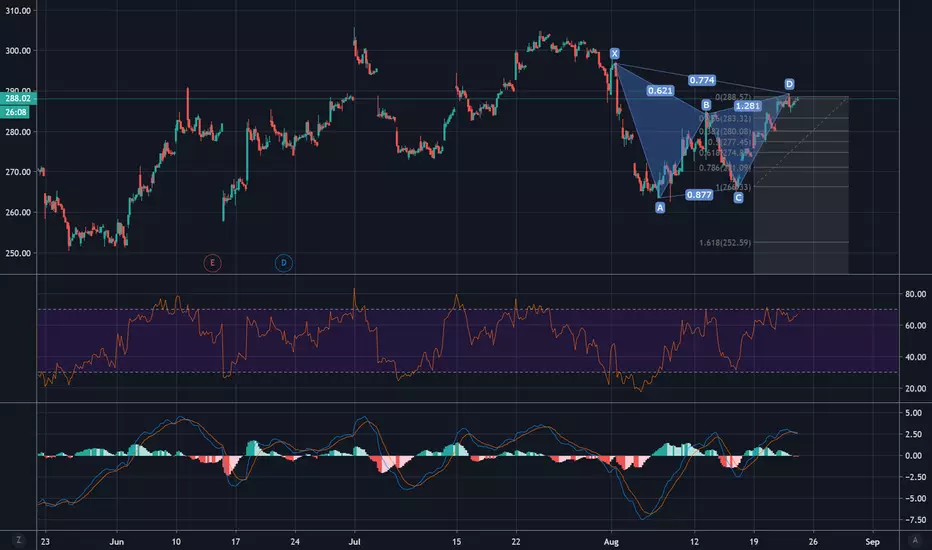The width and height of the screenshot is (932, 550).
Task: Select the 1.618(252.59) Fibonacci level
Action: pyautogui.click(x=725, y=243)
